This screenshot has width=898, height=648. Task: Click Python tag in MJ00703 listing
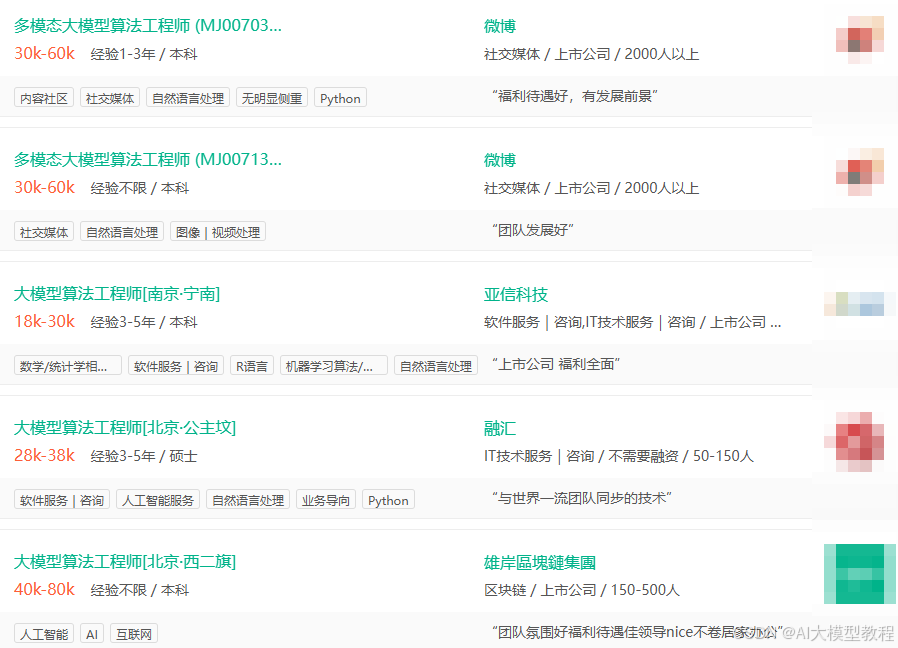[340, 98]
